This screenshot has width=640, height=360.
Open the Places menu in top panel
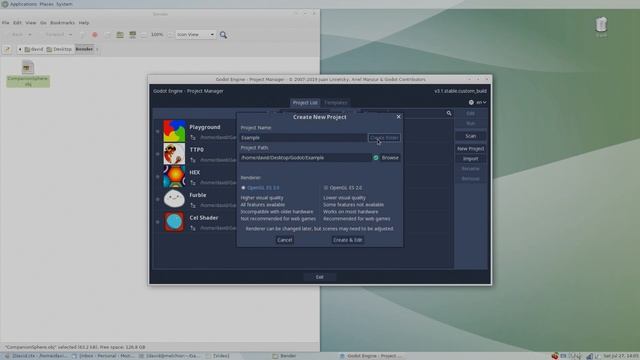point(47,4)
